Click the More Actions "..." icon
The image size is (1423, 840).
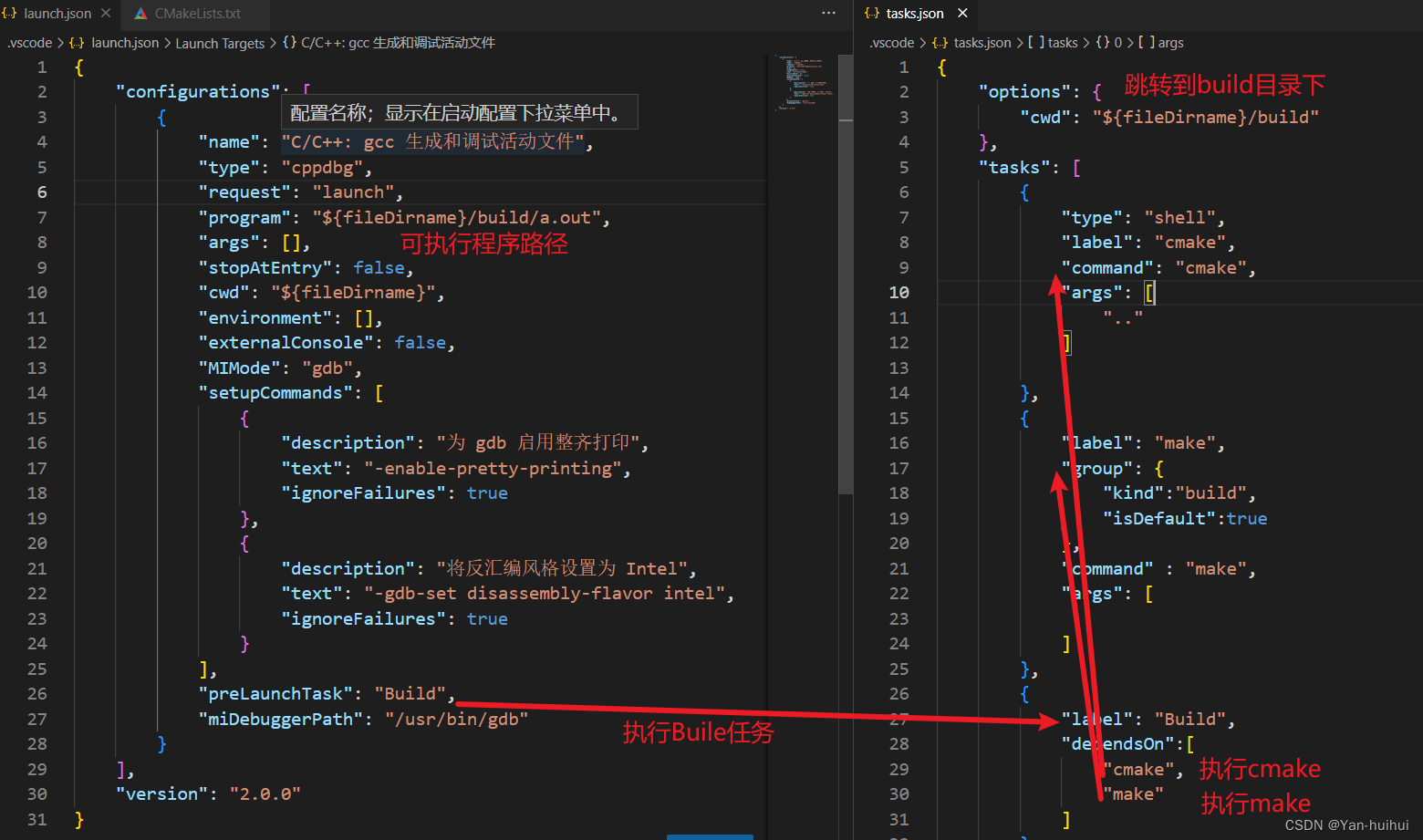coord(828,12)
